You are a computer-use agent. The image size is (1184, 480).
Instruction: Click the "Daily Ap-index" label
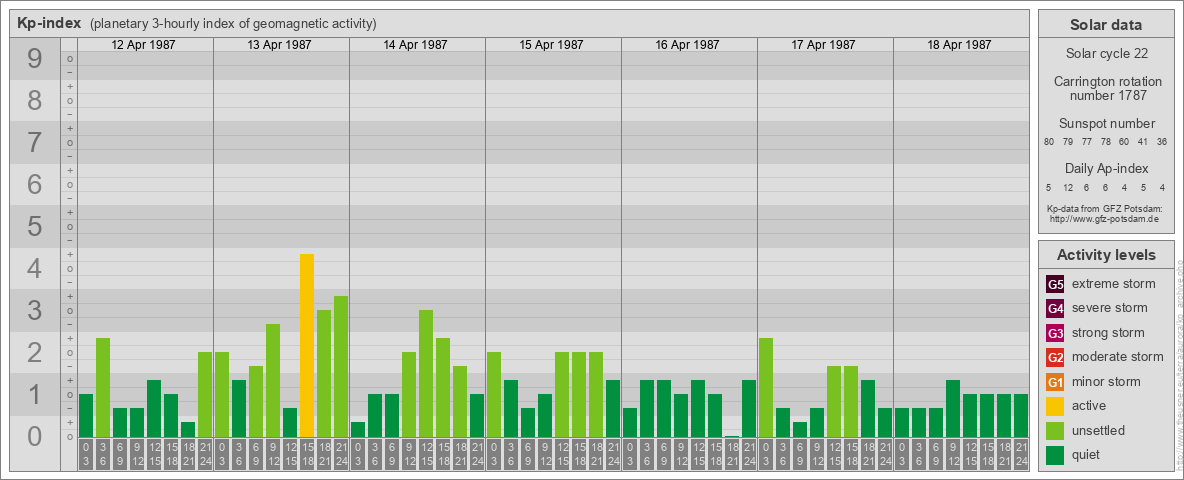pyautogui.click(x=1106, y=168)
